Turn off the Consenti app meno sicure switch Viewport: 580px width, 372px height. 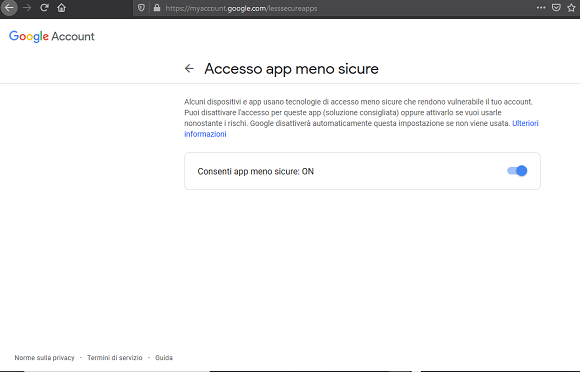coord(517,171)
